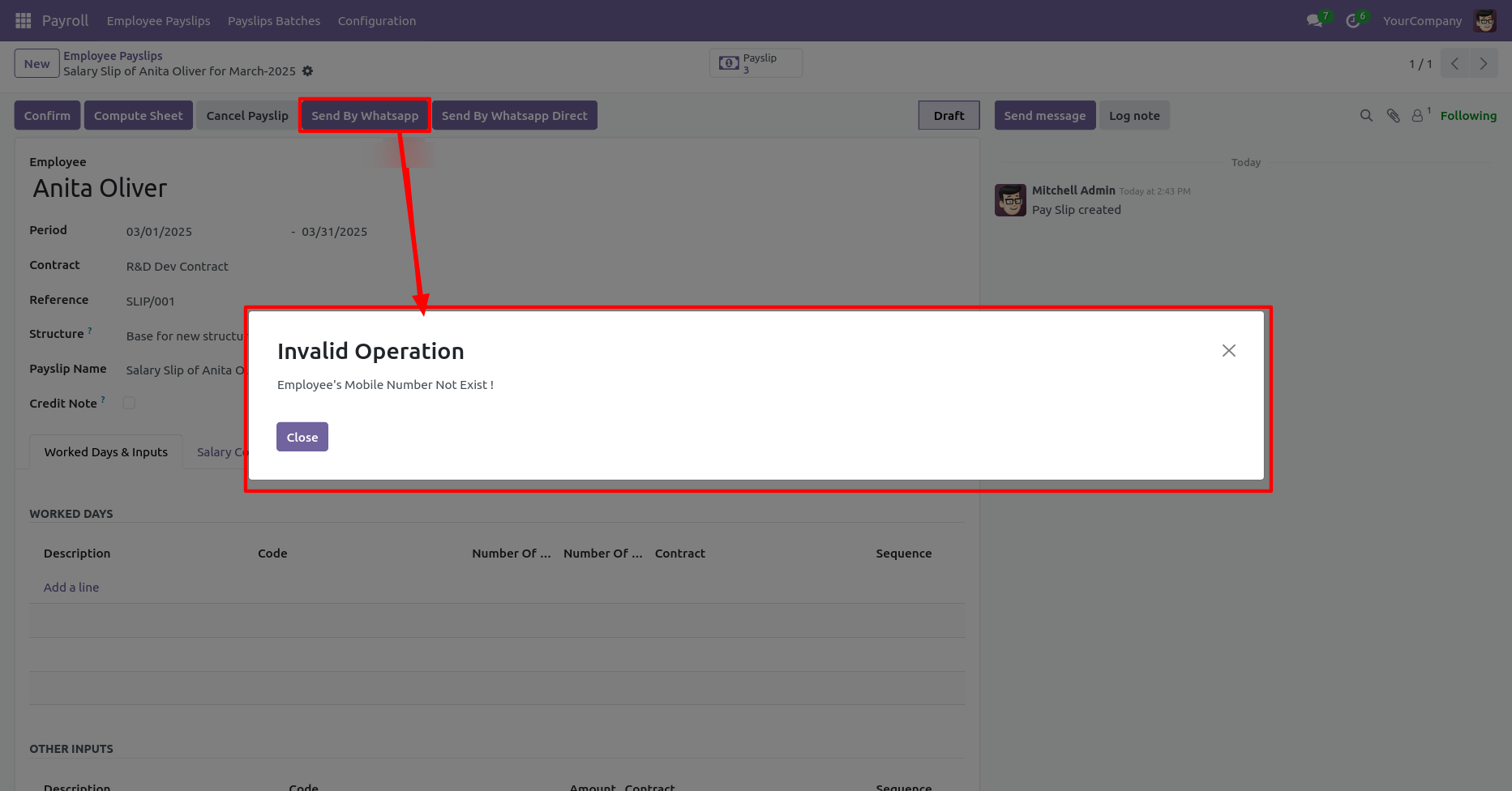Open Employee Payslips menu
Image resolution: width=1512 pixels, height=791 pixels.
point(158,21)
